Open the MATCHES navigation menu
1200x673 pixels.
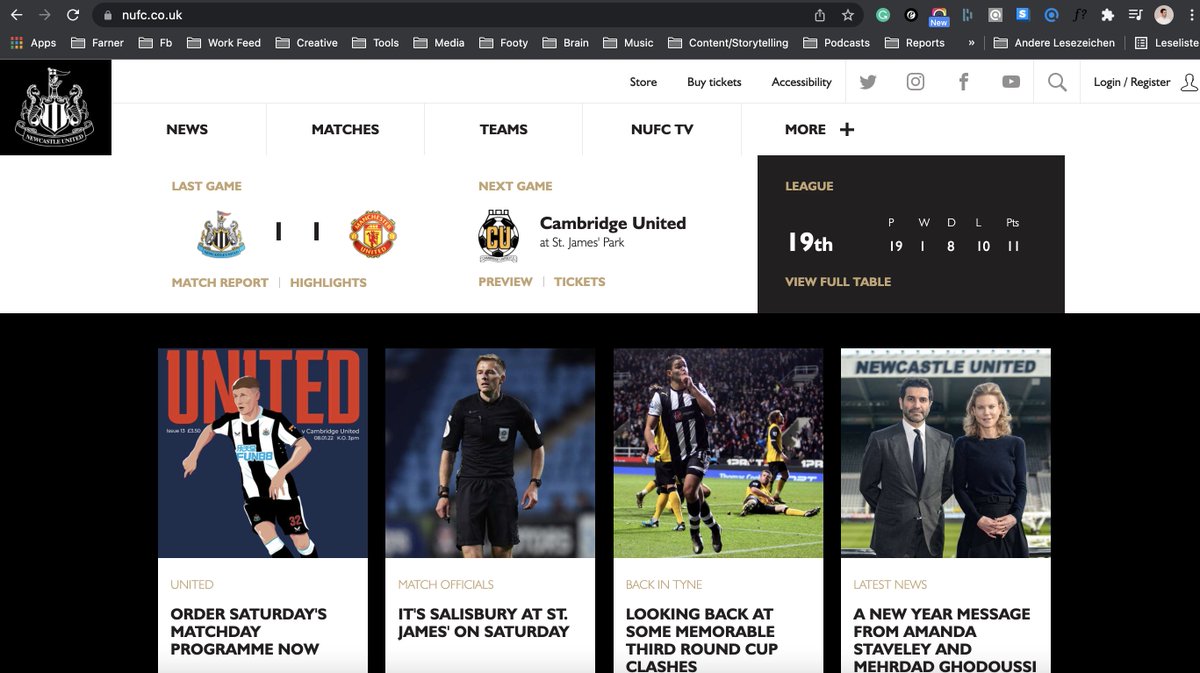point(345,129)
